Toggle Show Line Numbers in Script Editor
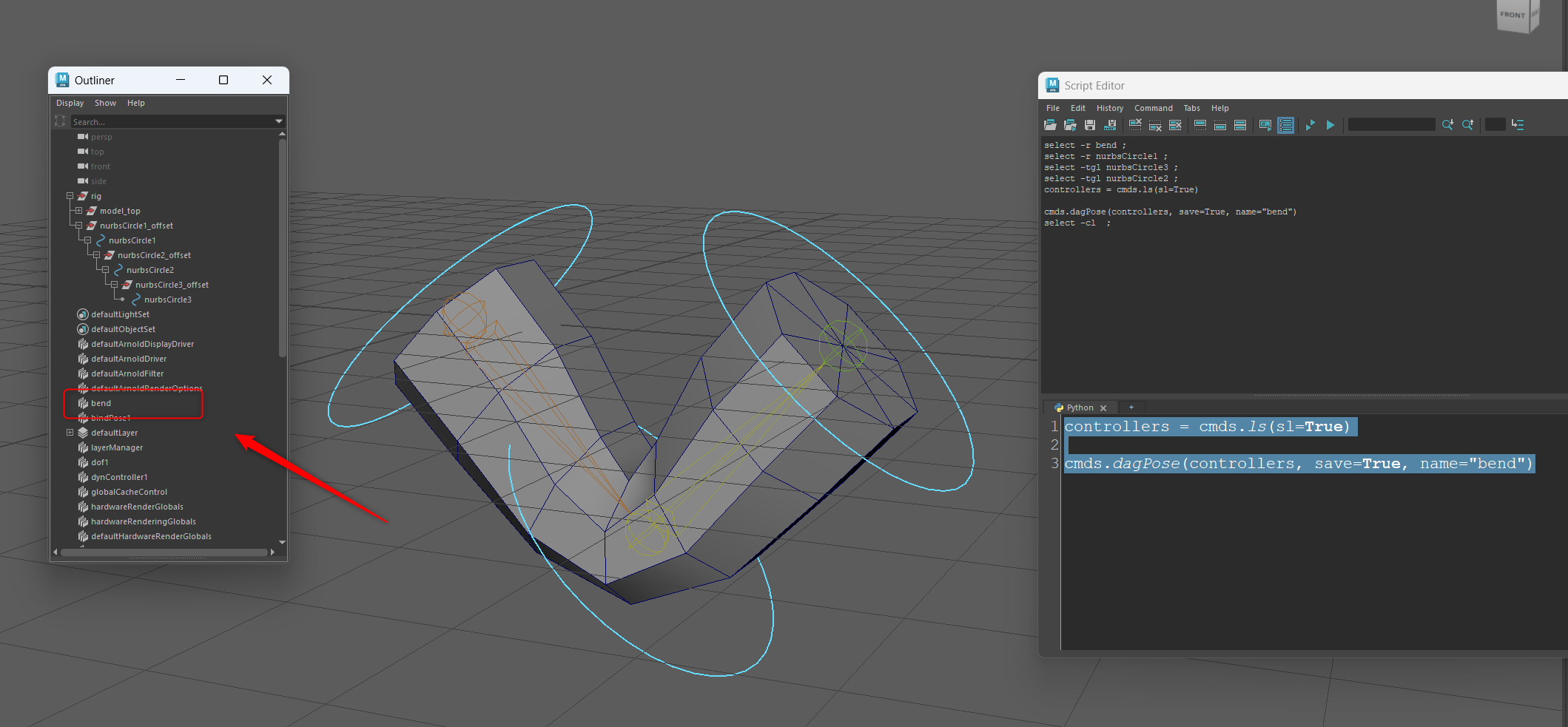Viewport: 1568px width, 727px height. click(1286, 125)
